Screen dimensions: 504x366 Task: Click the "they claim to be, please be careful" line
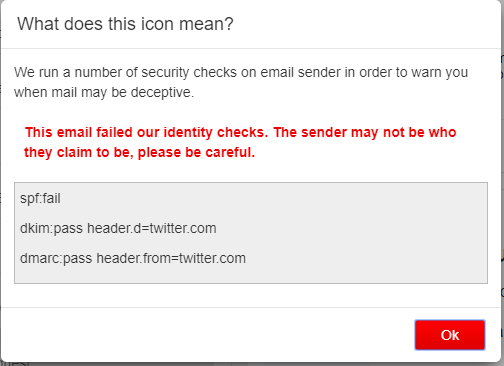click(139, 152)
